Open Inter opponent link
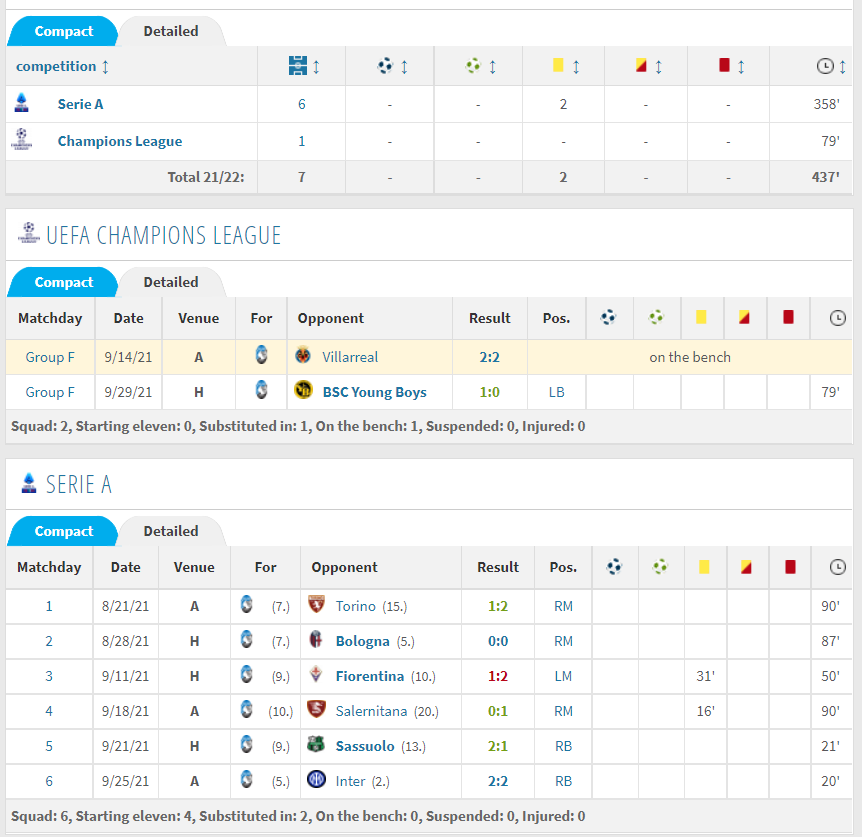The height and width of the screenshot is (837, 862). (350, 781)
